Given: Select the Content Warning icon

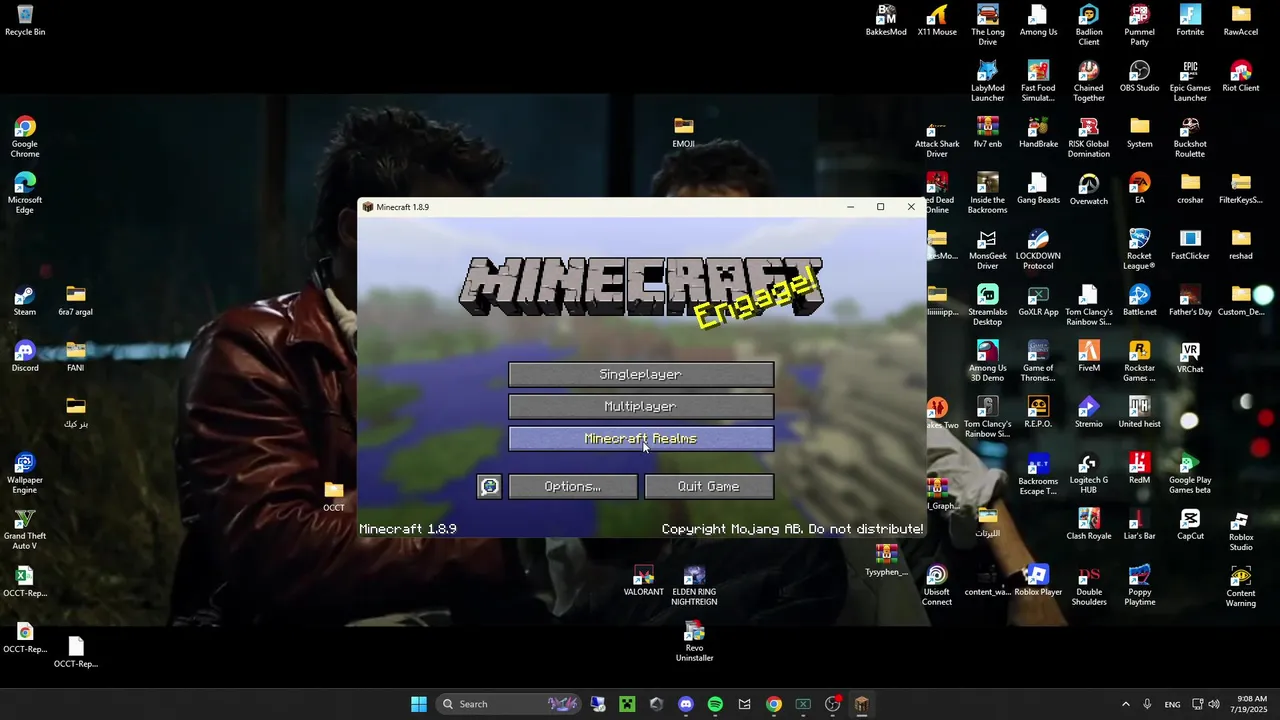Looking at the screenshot, I should click(x=1241, y=586).
